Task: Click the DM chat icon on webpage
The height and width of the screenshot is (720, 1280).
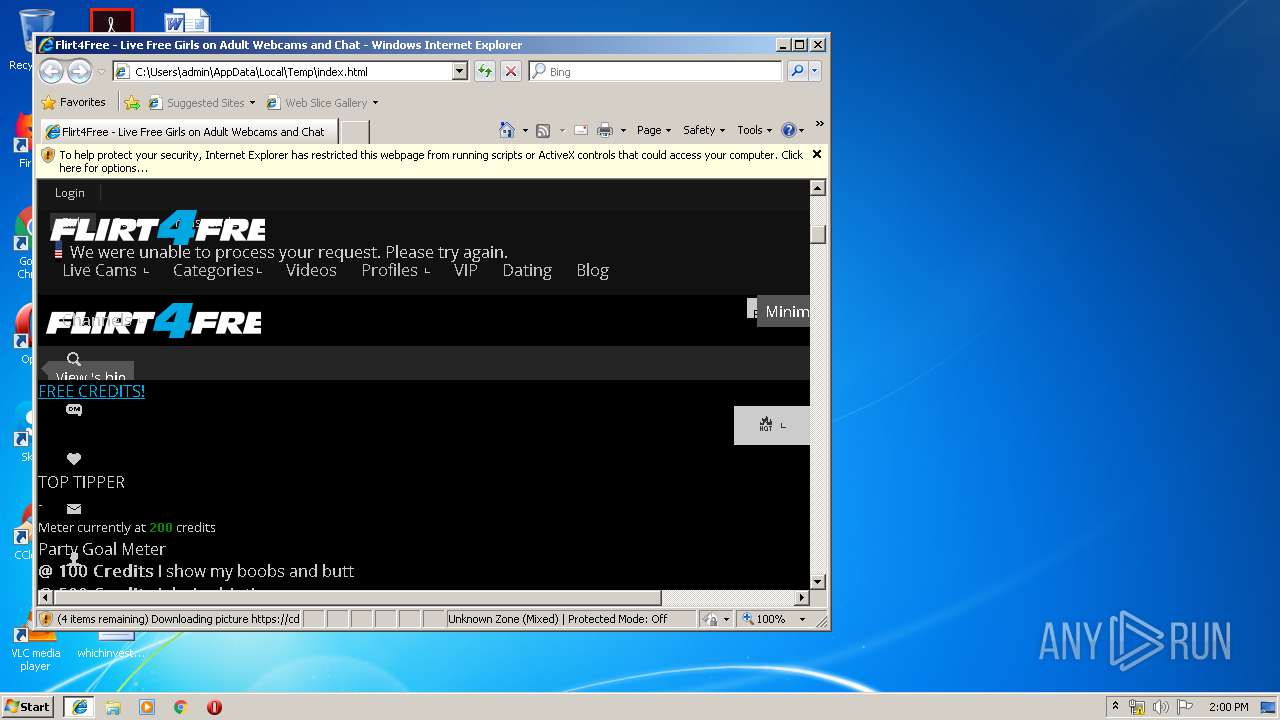Action: [74, 409]
